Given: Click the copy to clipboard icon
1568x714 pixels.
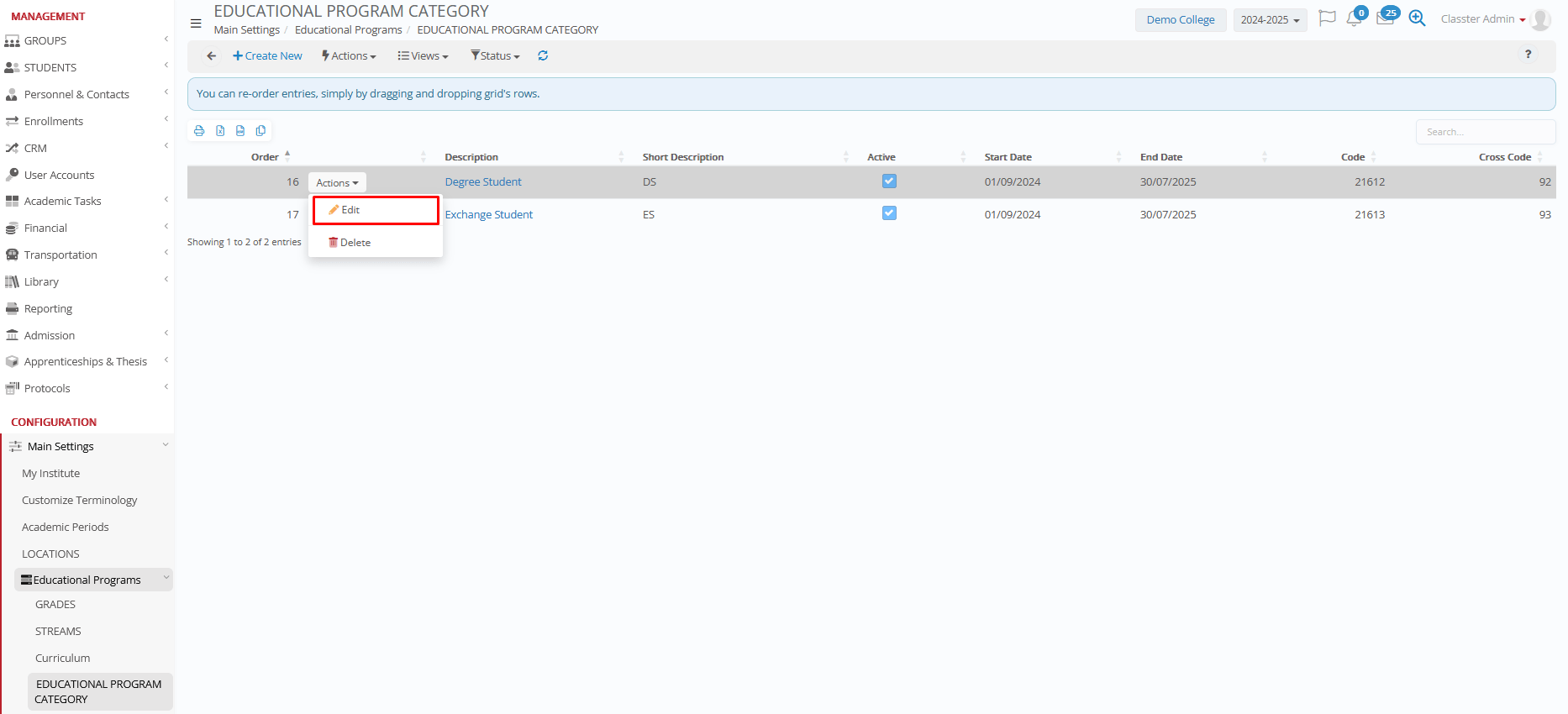Looking at the screenshot, I should (261, 131).
